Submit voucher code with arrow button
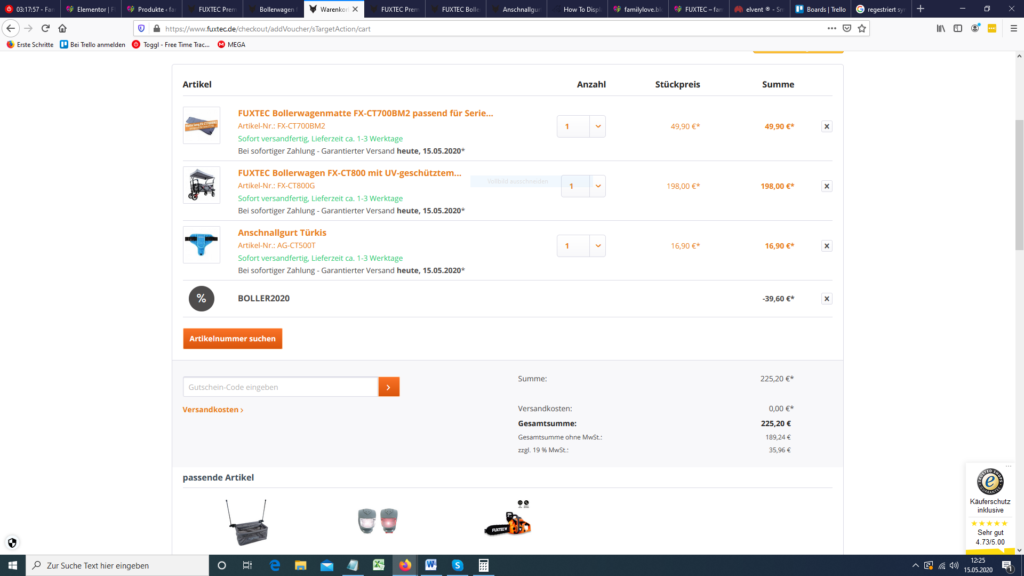This screenshot has height=576, width=1024. [389, 387]
